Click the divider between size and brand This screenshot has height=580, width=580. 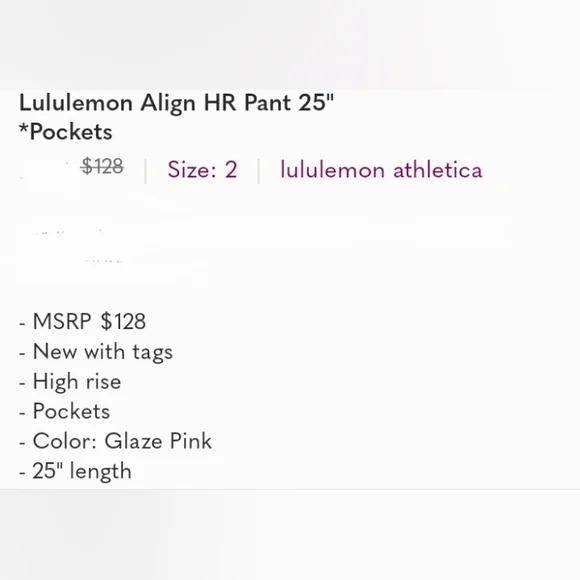point(259,171)
